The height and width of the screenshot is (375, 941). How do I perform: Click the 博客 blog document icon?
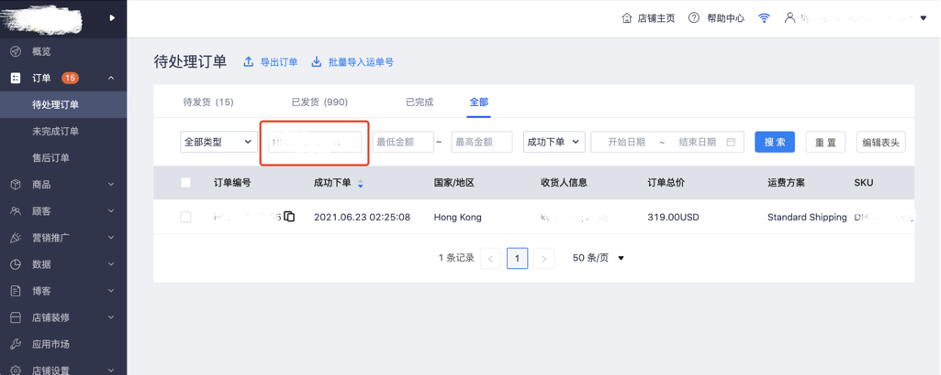pyautogui.click(x=16, y=291)
